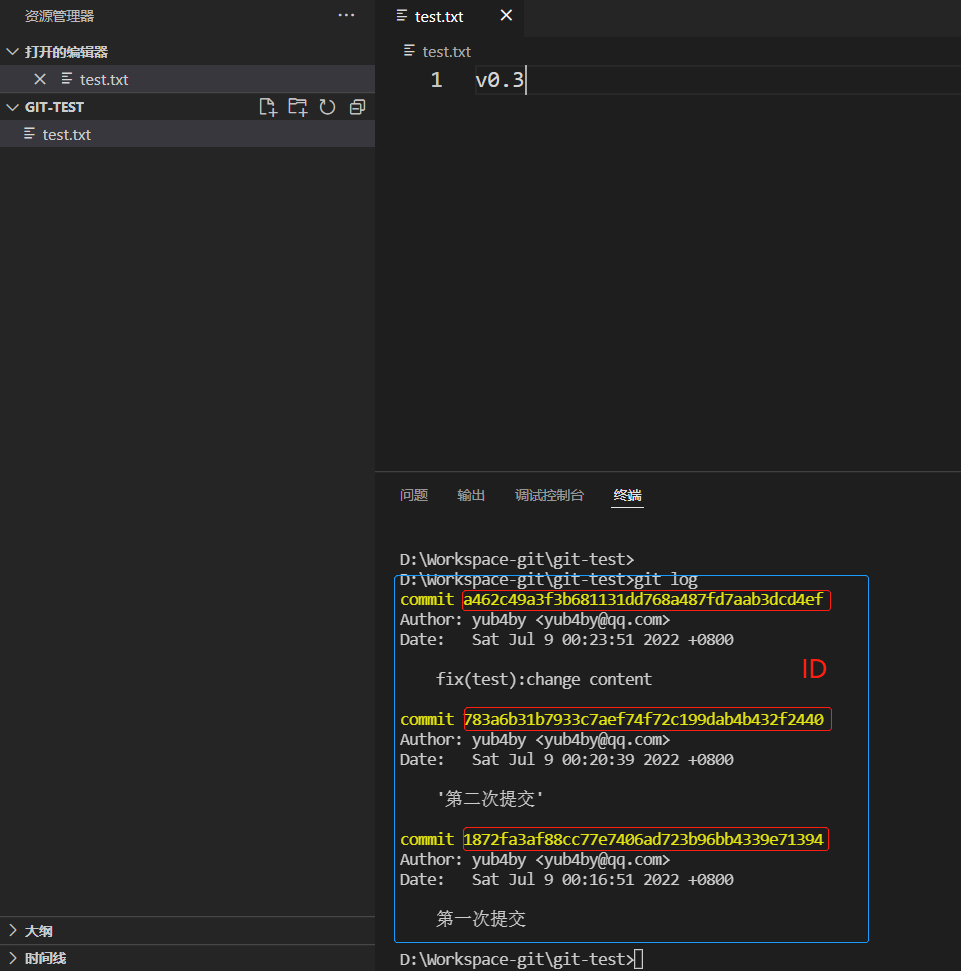Open test.txt in the GIT-TEST file tree
This screenshot has width=961, height=971.
click(x=188, y=134)
